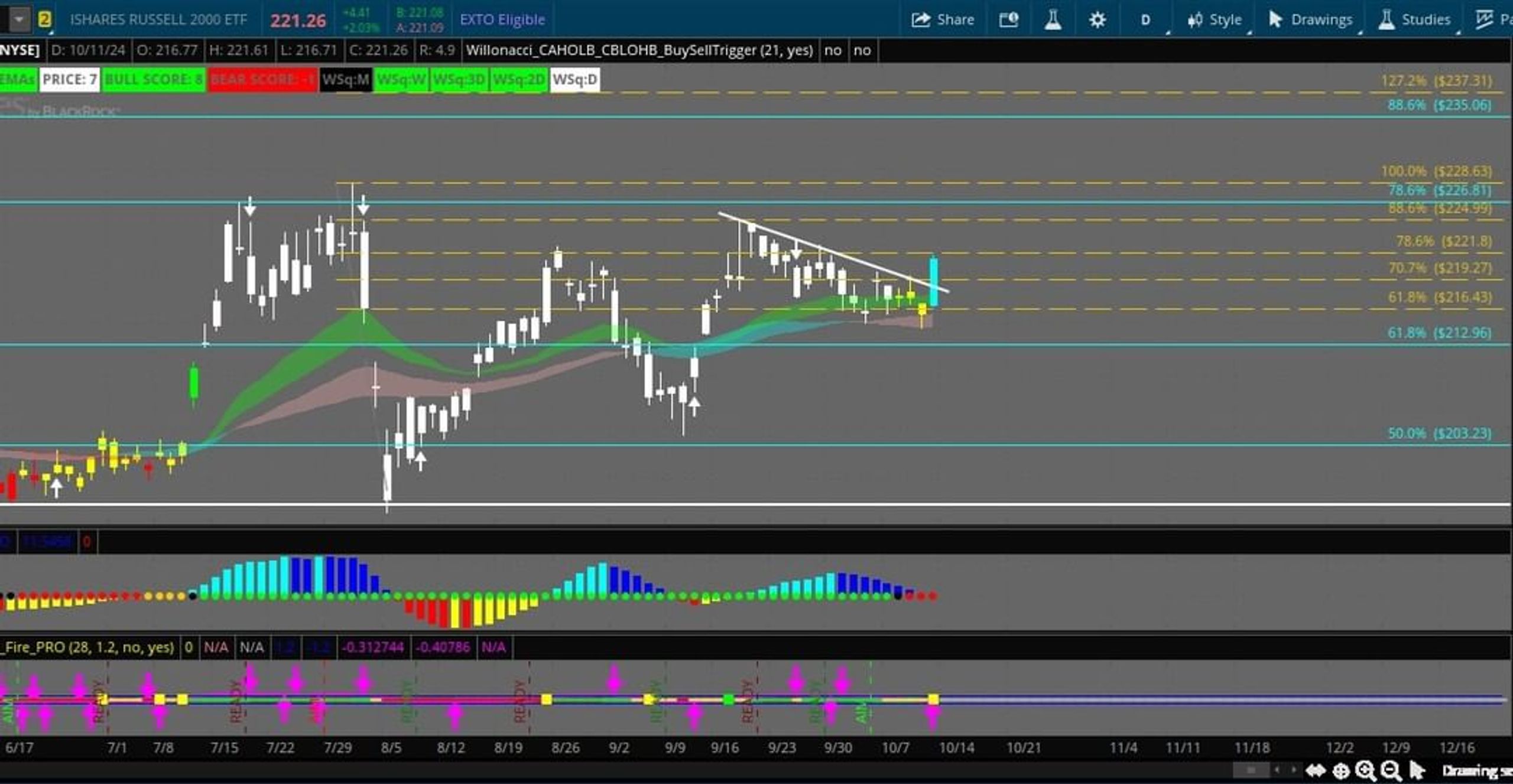
Task: Open the Style menu
Action: click(1215, 19)
